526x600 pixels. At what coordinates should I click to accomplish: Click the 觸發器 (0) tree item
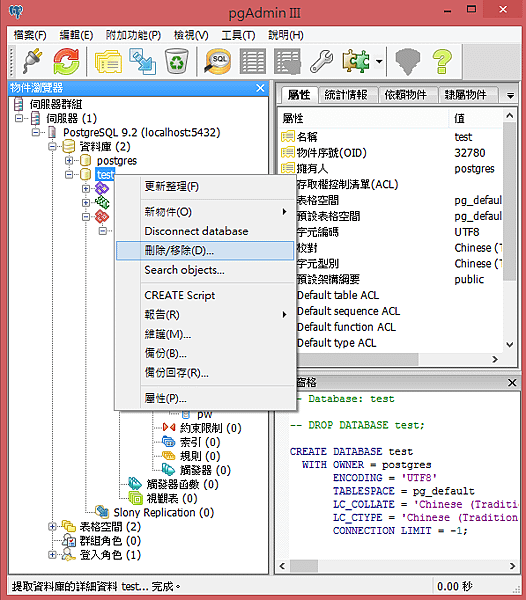[205, 470]
